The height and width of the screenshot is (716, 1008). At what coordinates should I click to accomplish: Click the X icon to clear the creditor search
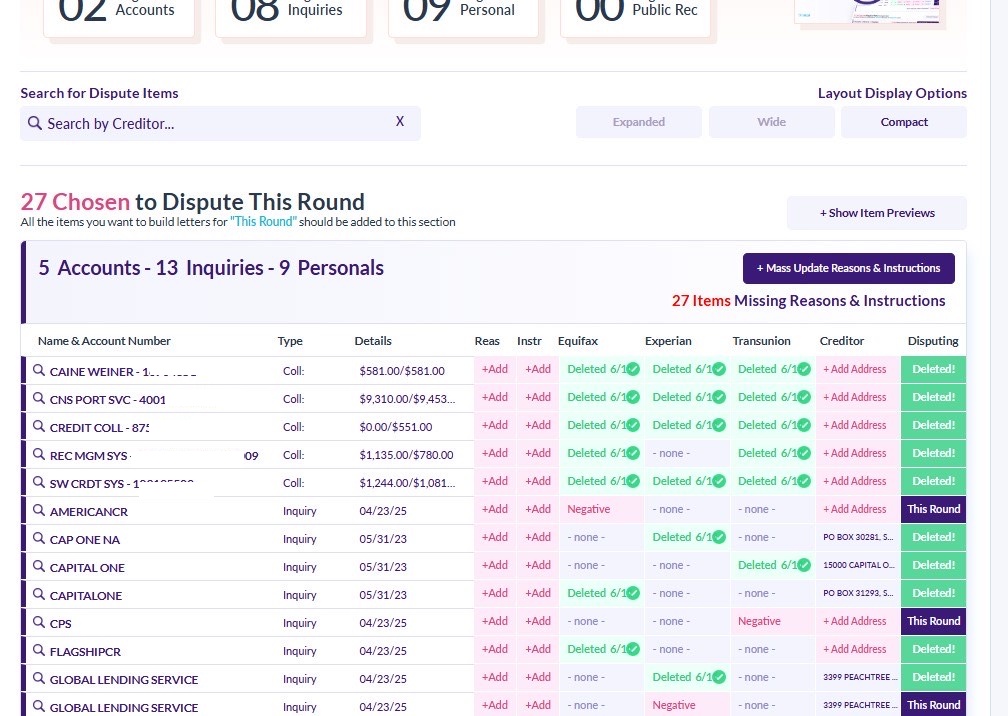click(400, 121)
